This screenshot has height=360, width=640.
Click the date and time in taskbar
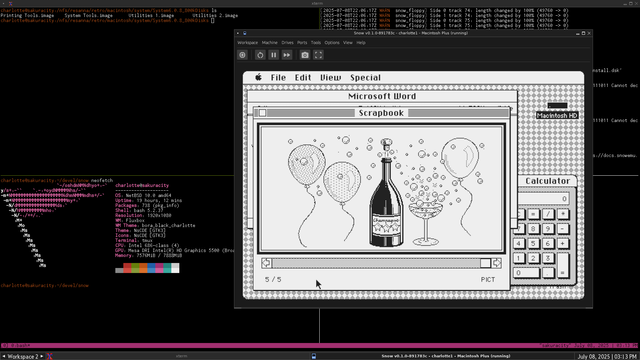click(607, 356)
